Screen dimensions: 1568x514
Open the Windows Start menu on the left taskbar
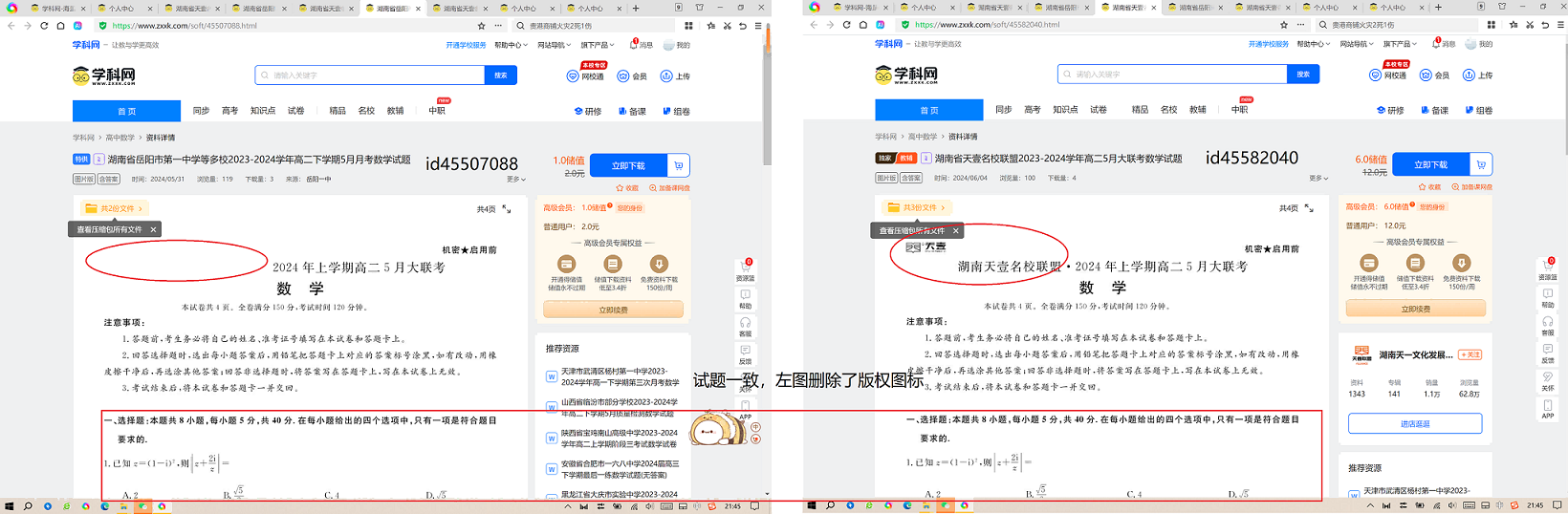pyautogui.click(x=9, y=506)
